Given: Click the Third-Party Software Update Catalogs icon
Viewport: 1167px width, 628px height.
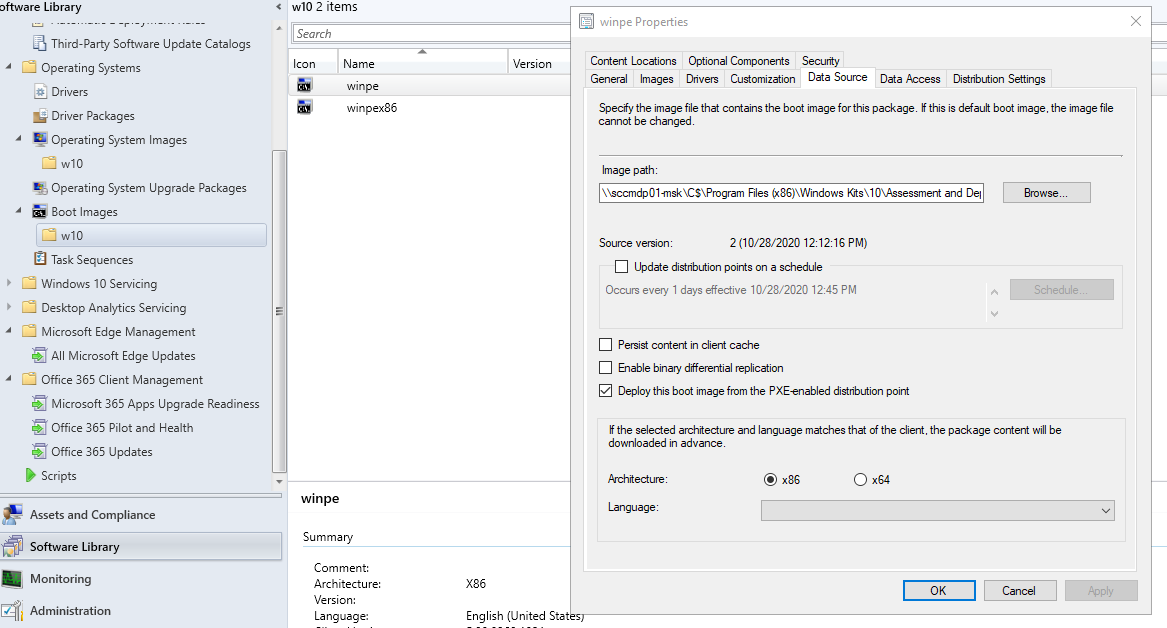Looking at the screenshot, I should (x=39, y=43).
